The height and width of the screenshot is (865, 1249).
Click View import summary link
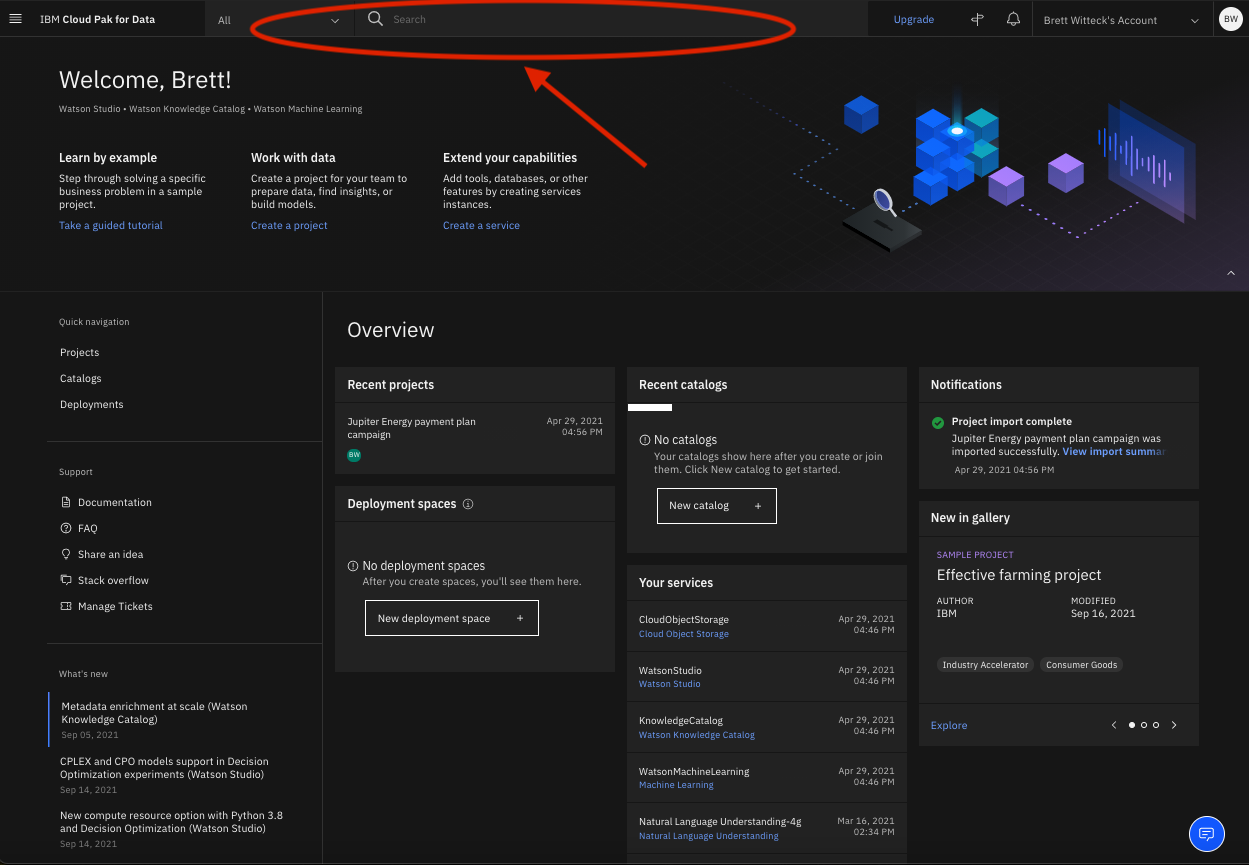(x=1114, y=452)
